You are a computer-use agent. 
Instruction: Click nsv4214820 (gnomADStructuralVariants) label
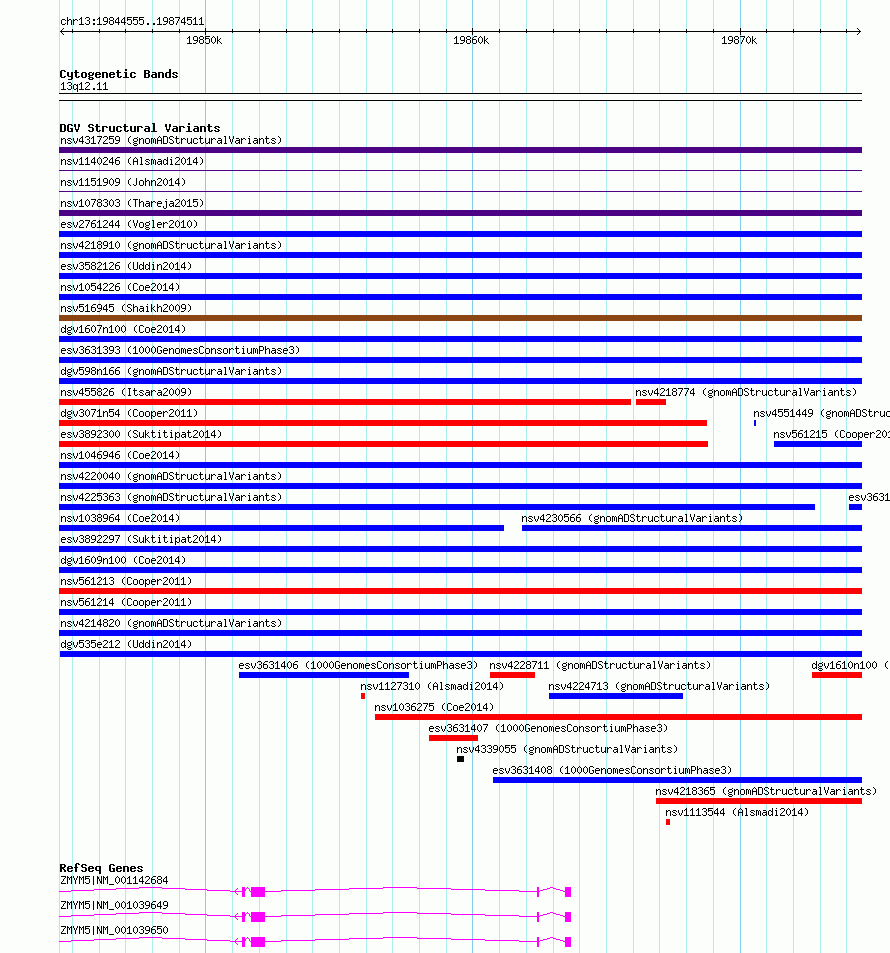click(x=171, y=623)
